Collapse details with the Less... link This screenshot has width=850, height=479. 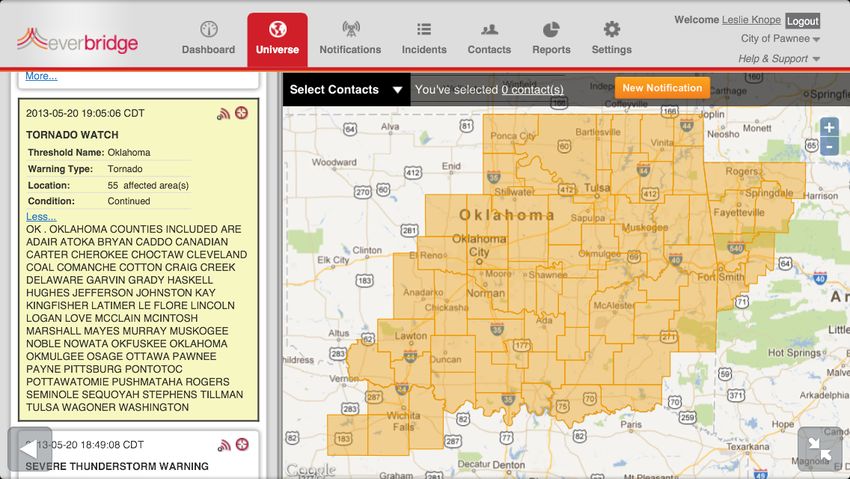tap(41, 217)
